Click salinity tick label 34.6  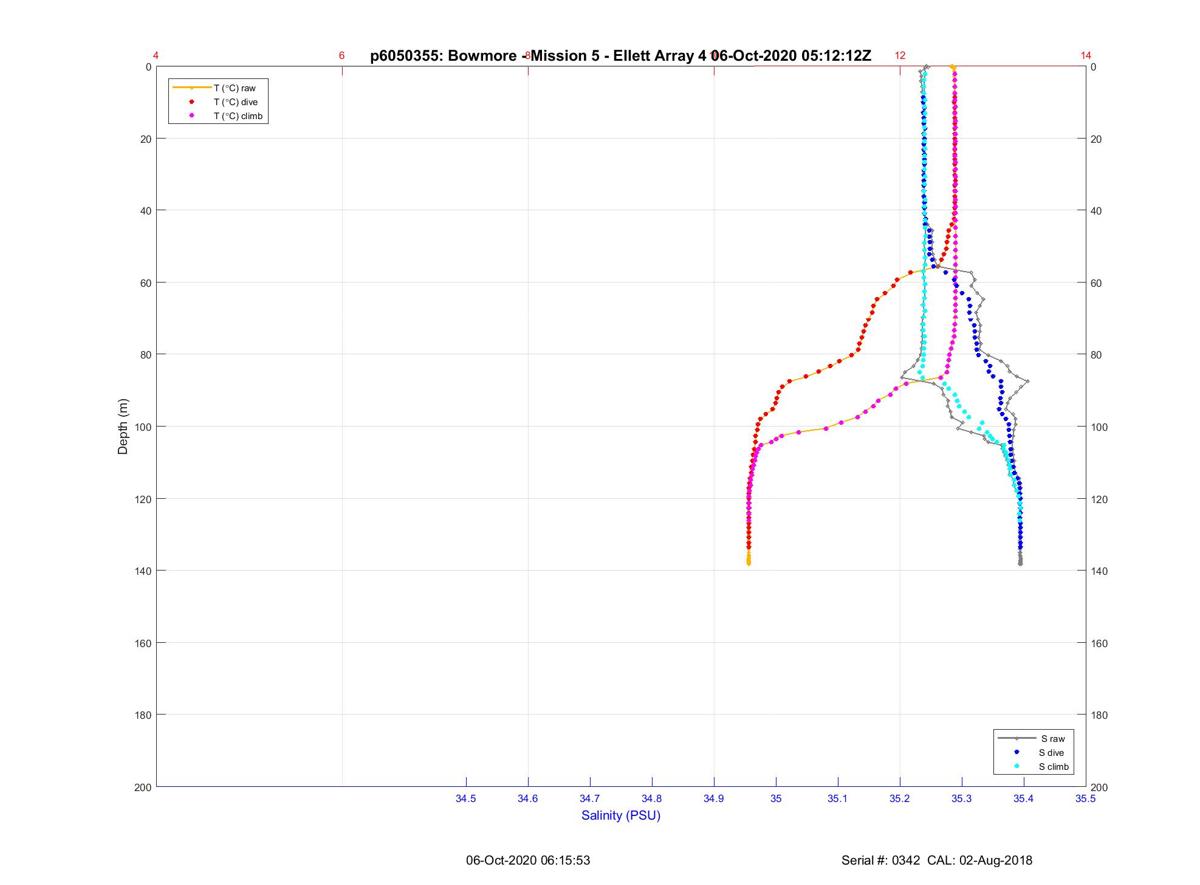click(528, 798)
